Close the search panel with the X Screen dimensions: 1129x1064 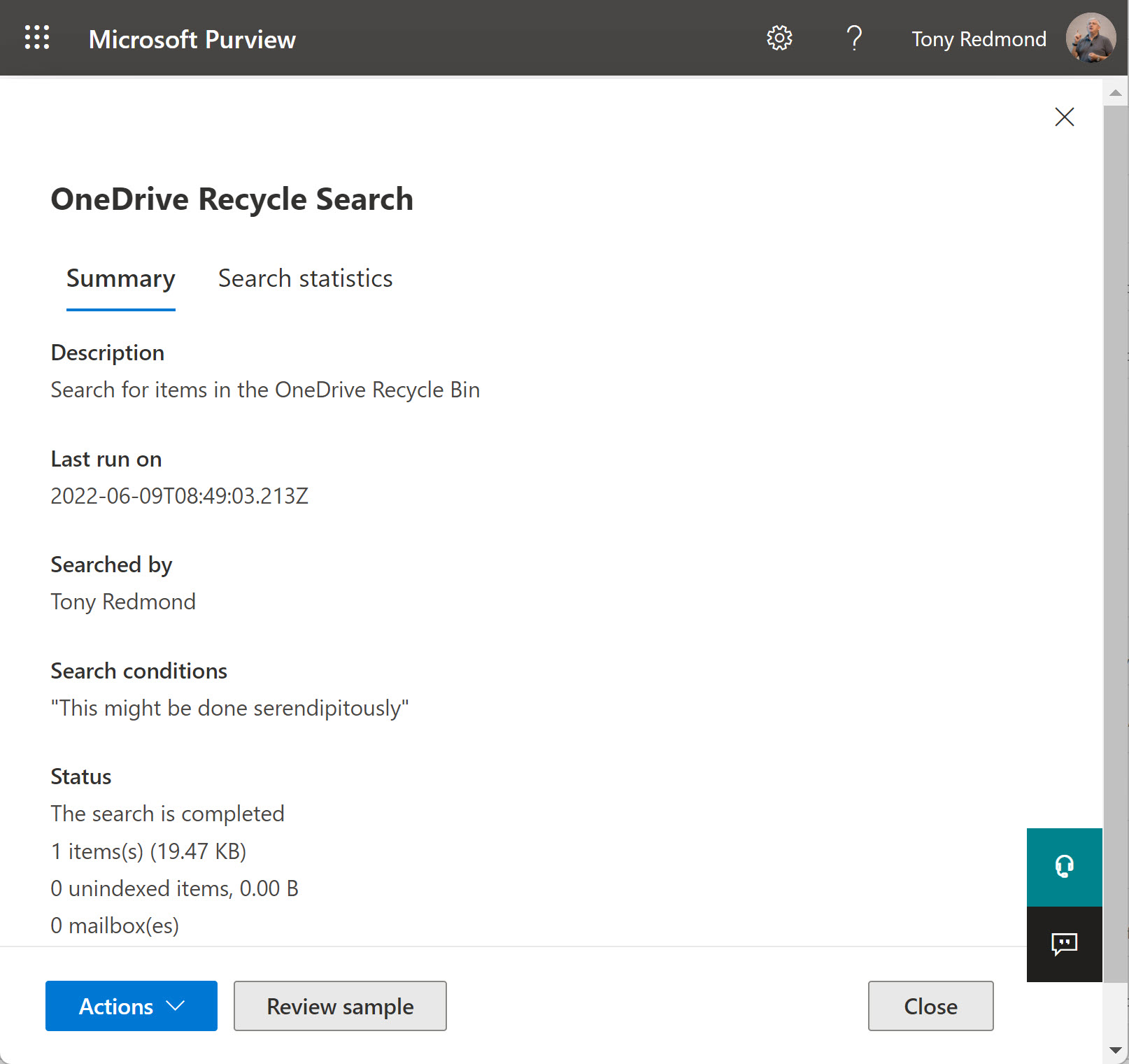tap(1064, 117)
